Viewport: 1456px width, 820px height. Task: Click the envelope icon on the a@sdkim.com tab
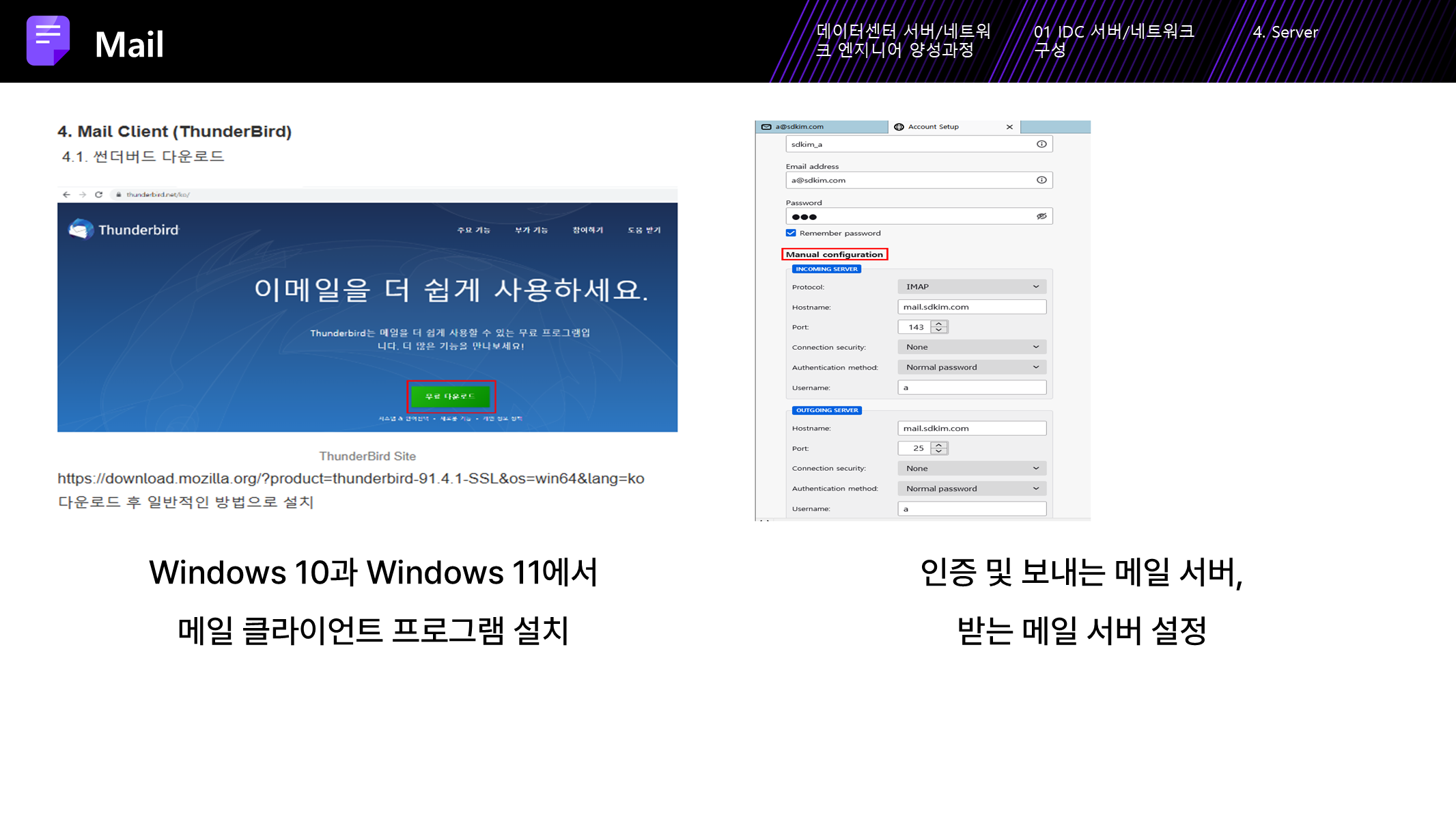766,127
